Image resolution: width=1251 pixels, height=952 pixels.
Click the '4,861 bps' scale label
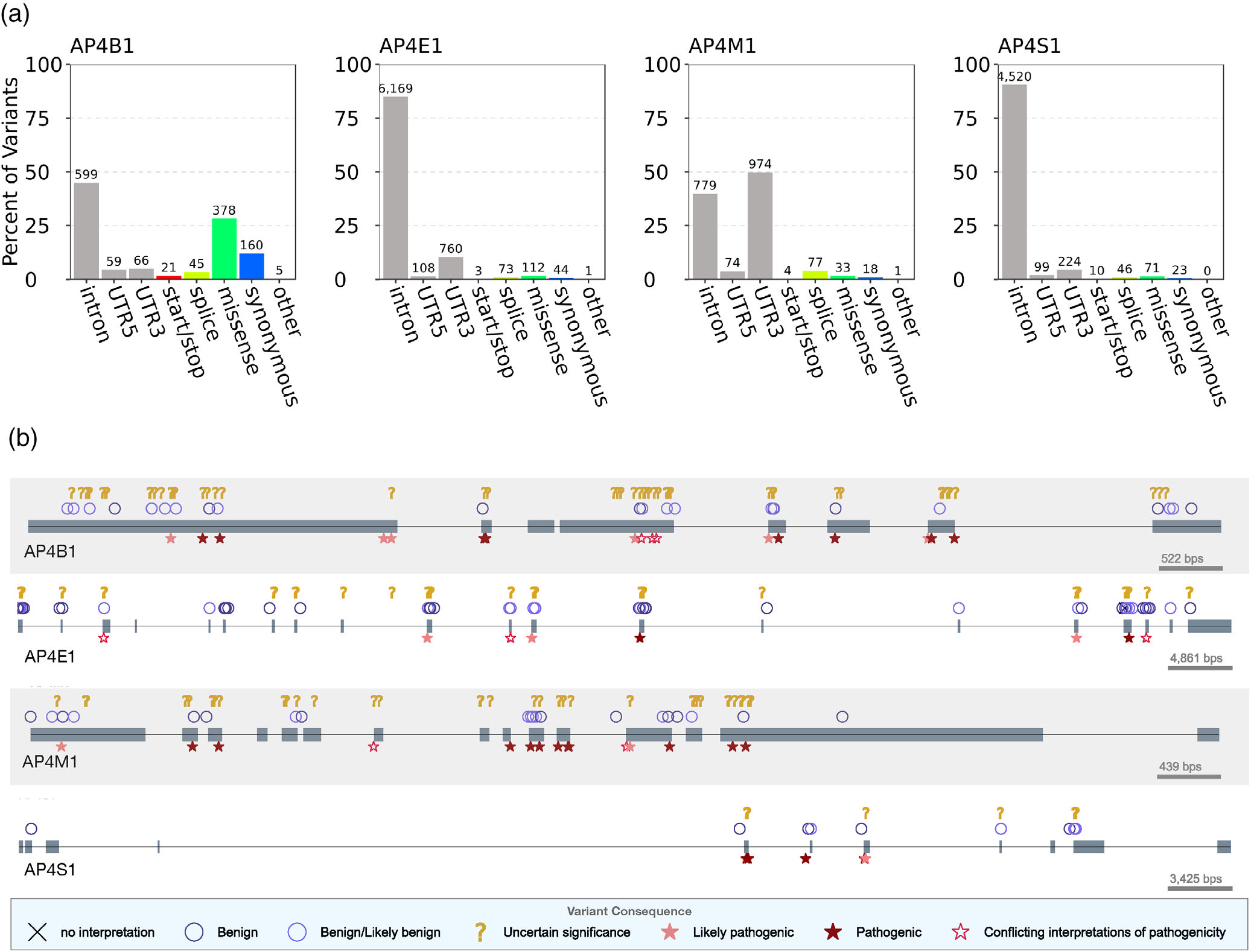(x=1196, y=658)
